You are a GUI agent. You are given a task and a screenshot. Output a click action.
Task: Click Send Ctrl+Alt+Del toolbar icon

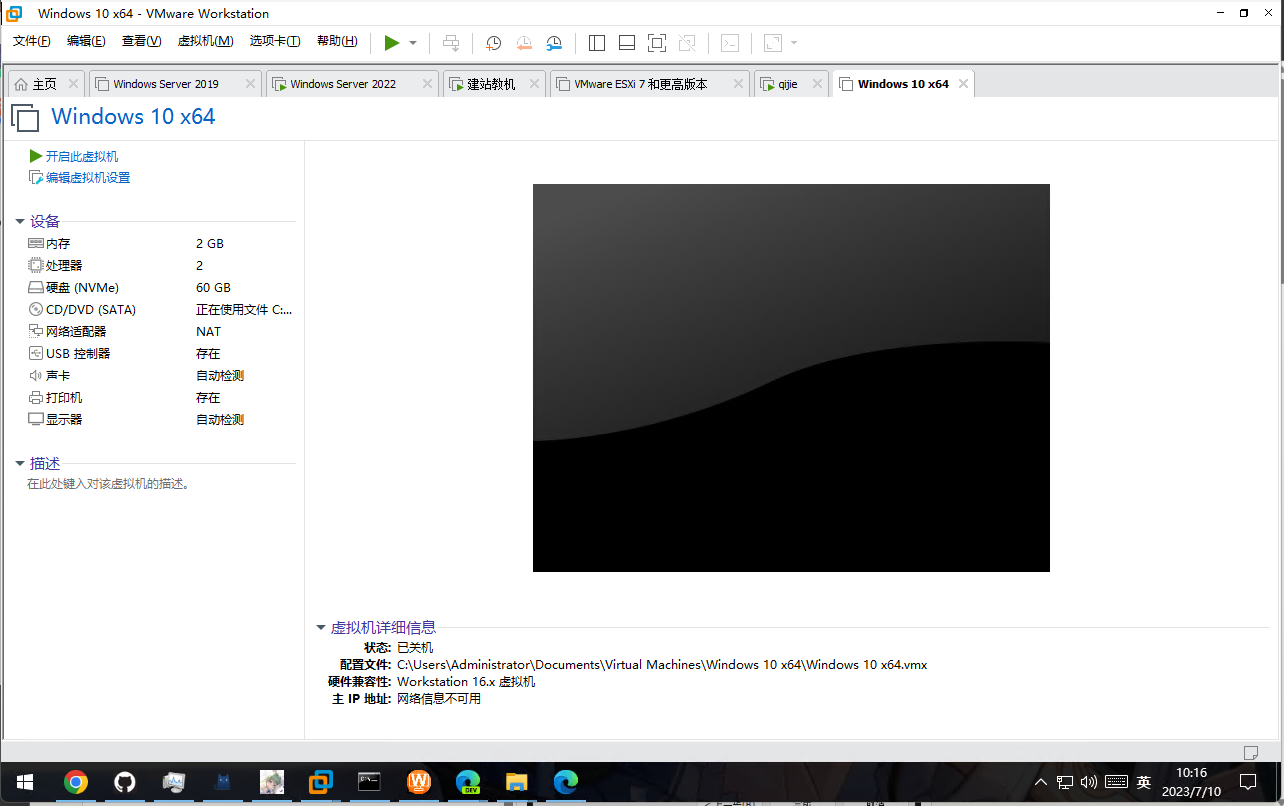tap(451, 43)
